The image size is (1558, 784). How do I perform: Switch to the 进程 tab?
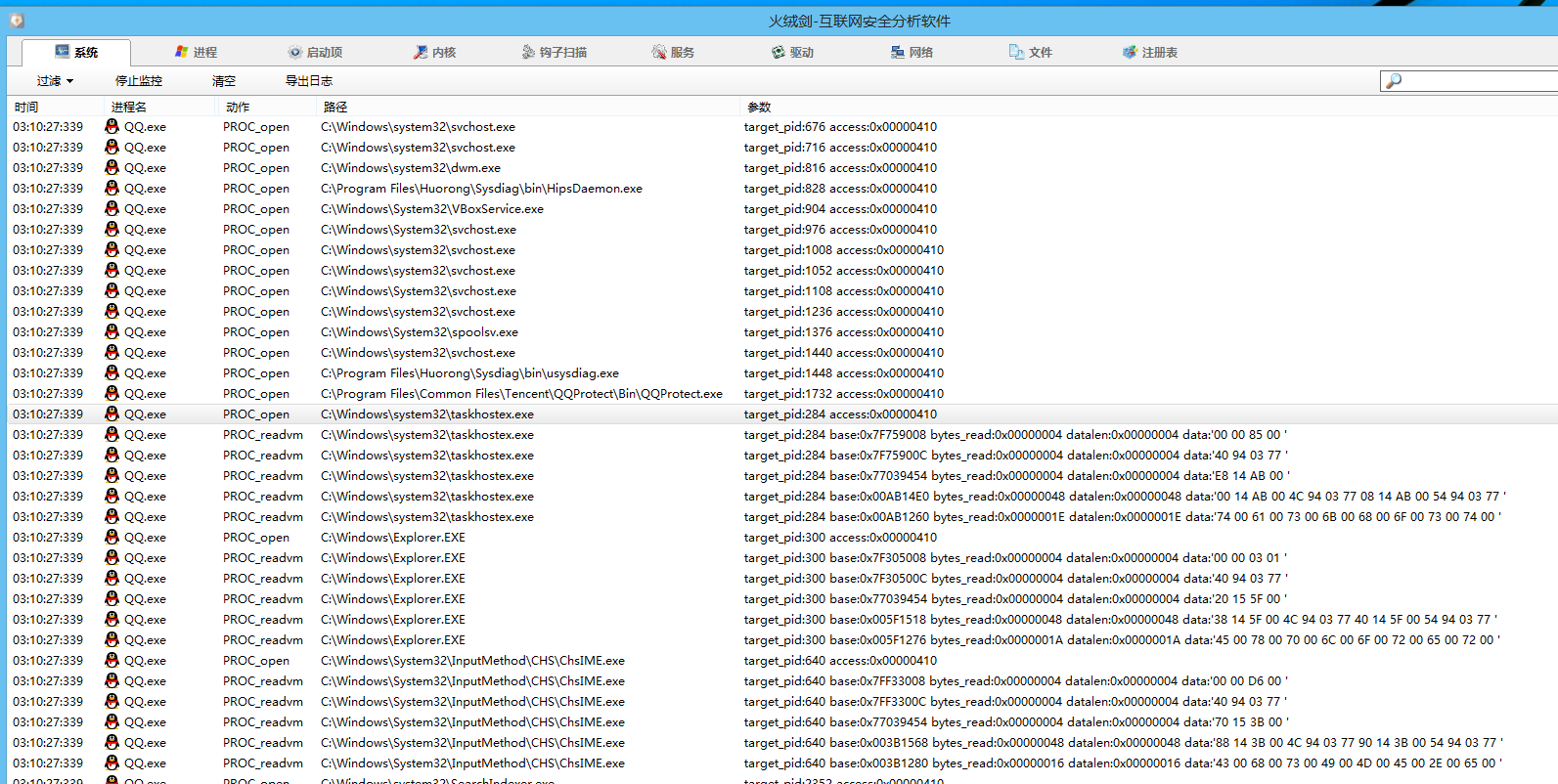196,52
